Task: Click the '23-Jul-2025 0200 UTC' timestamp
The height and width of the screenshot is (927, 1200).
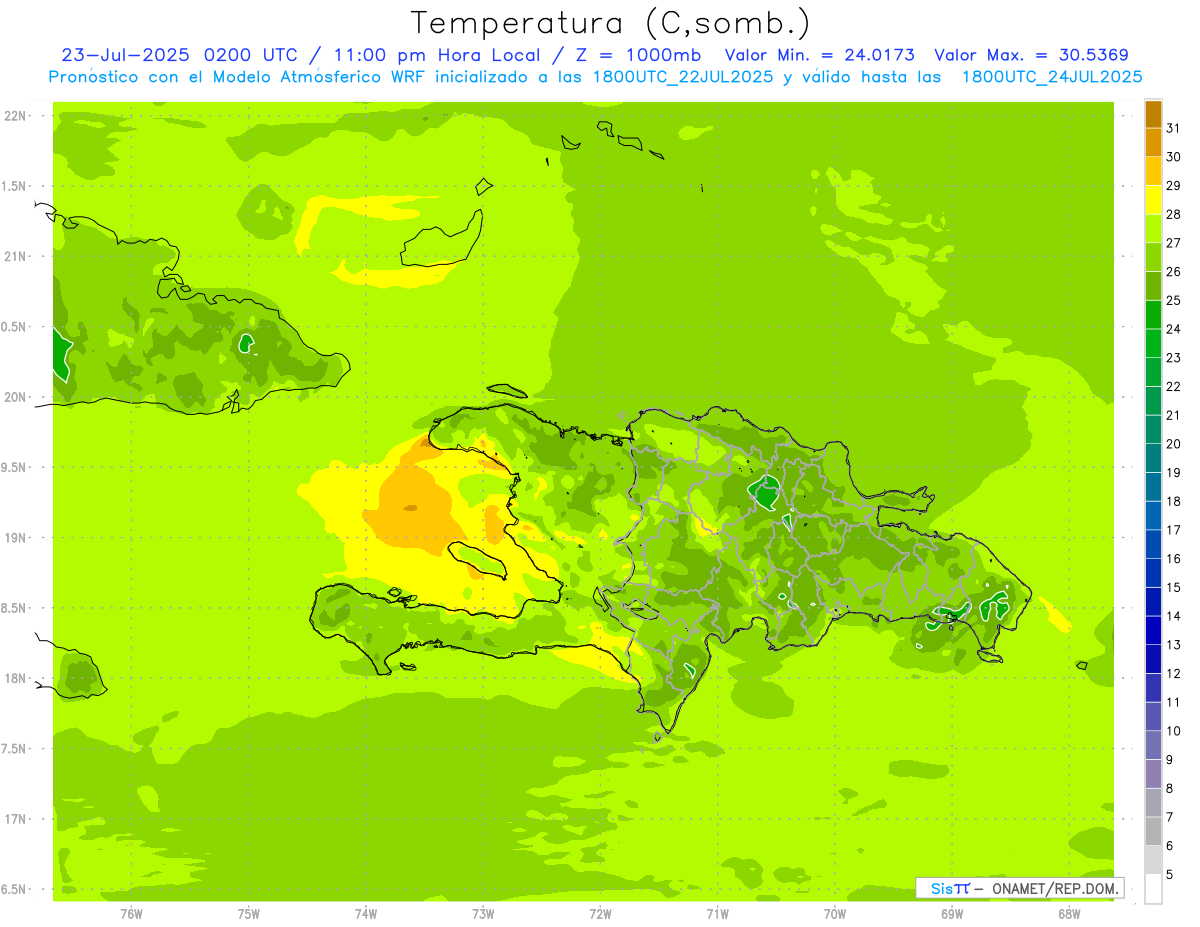Action: 179,54
